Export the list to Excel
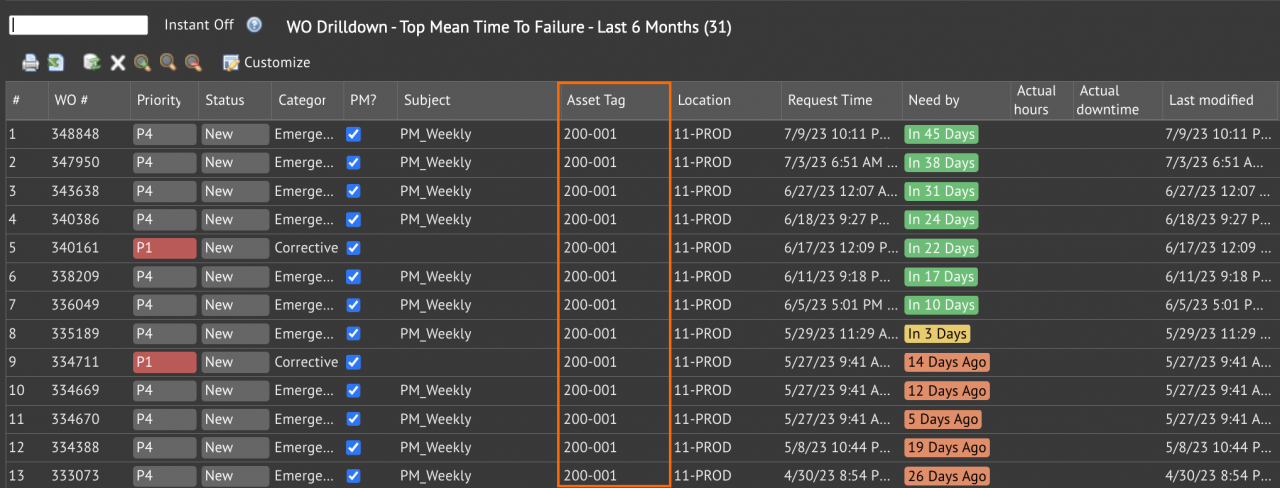 point(56,63)
